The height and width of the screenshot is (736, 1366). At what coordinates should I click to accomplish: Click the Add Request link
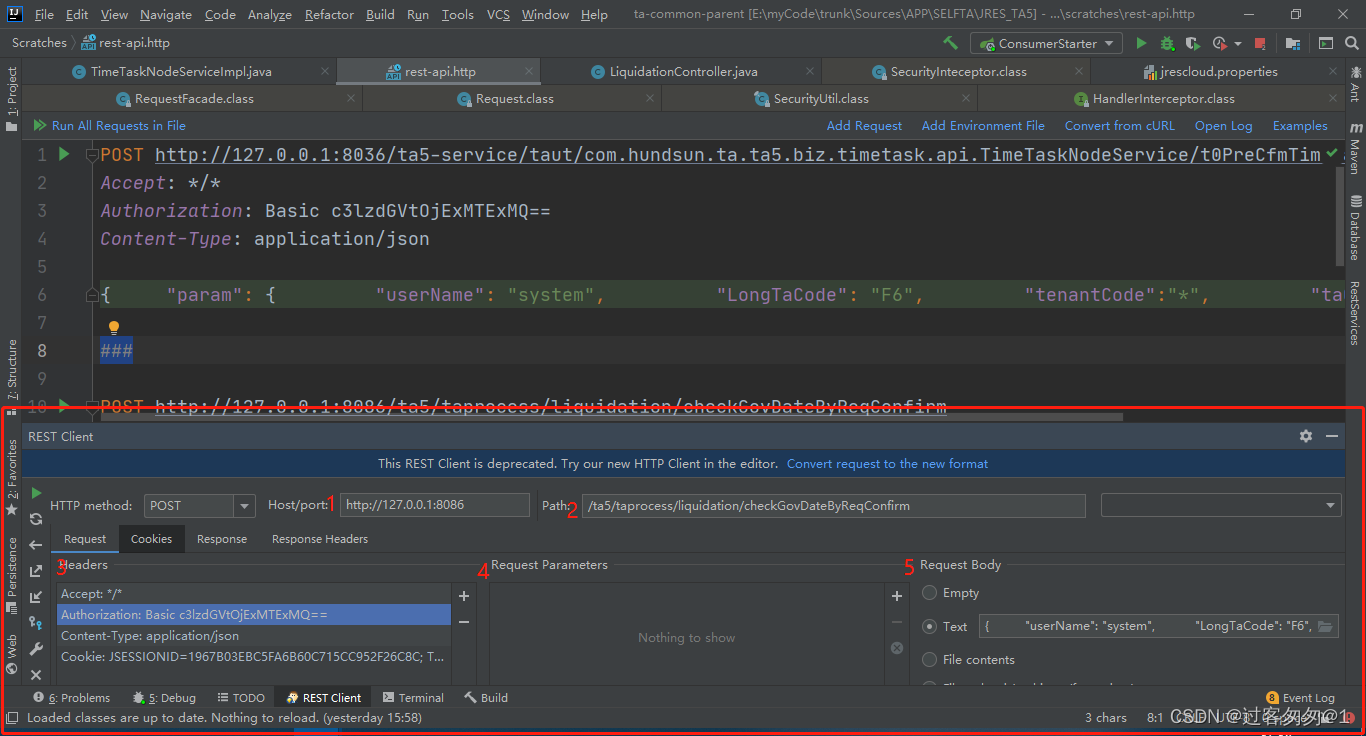[864, 126]
